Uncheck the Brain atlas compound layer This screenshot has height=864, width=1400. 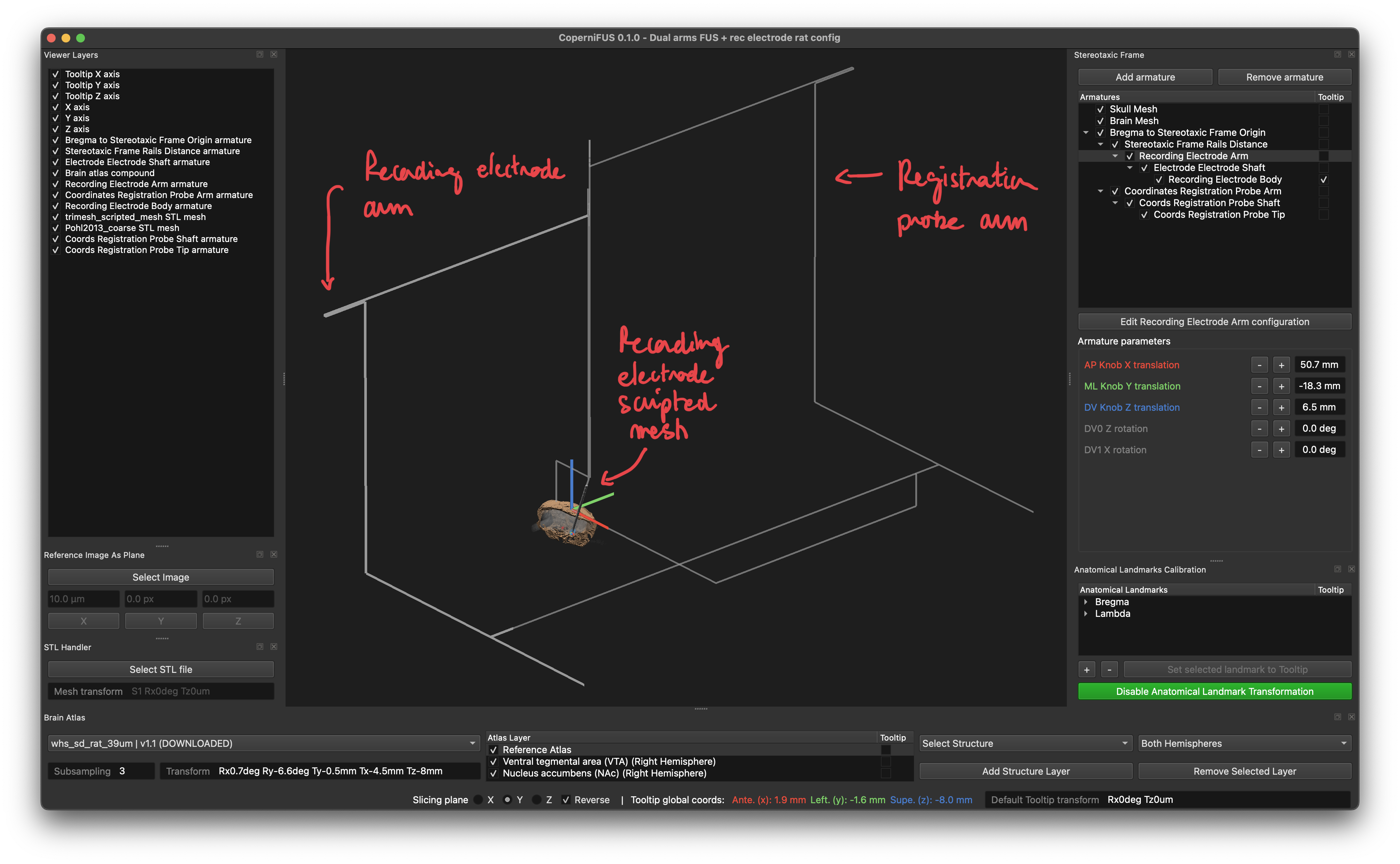[x=55, y=173]
